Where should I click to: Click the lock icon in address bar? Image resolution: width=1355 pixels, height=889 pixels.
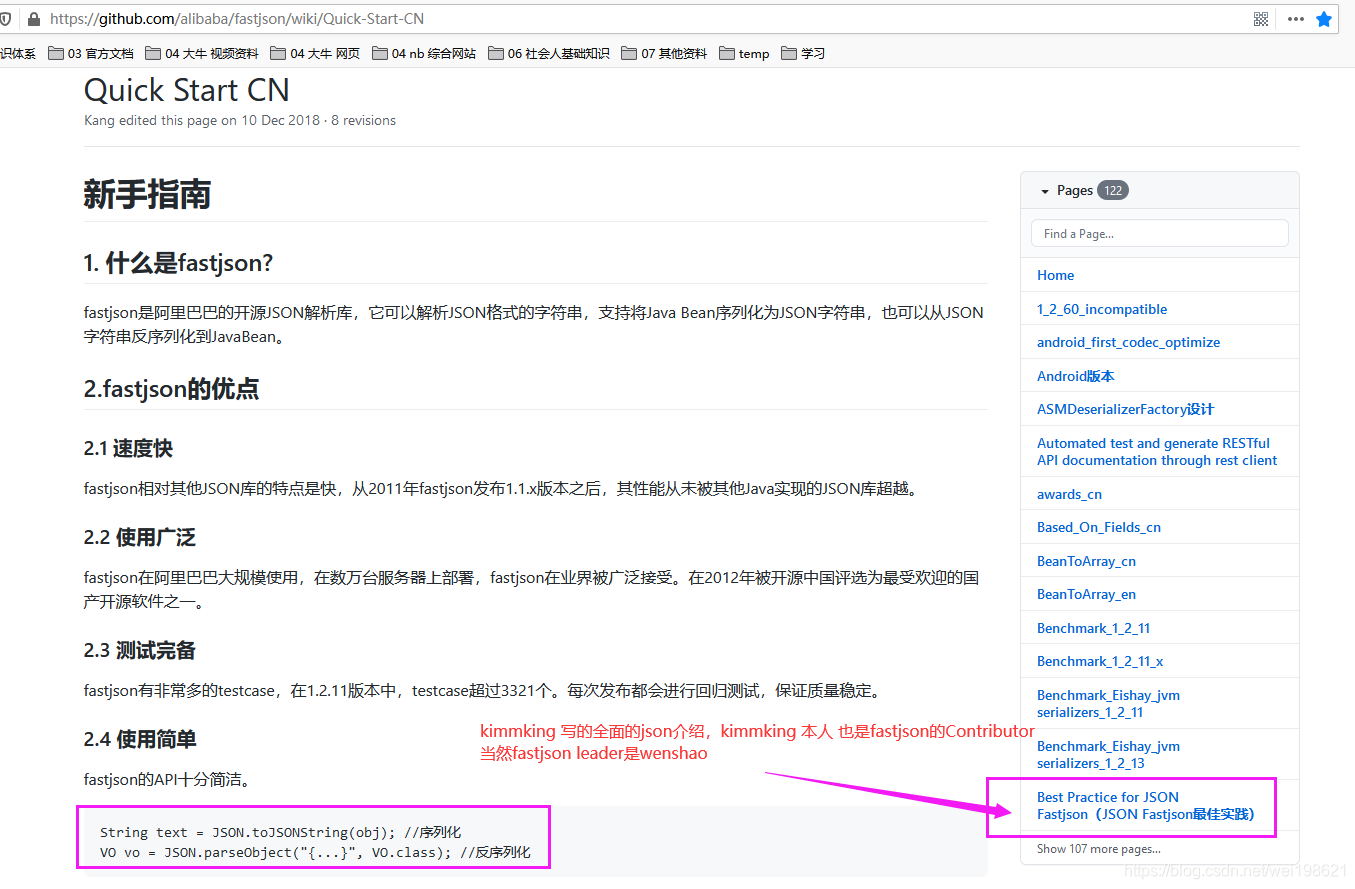click(x=35, y=19)
